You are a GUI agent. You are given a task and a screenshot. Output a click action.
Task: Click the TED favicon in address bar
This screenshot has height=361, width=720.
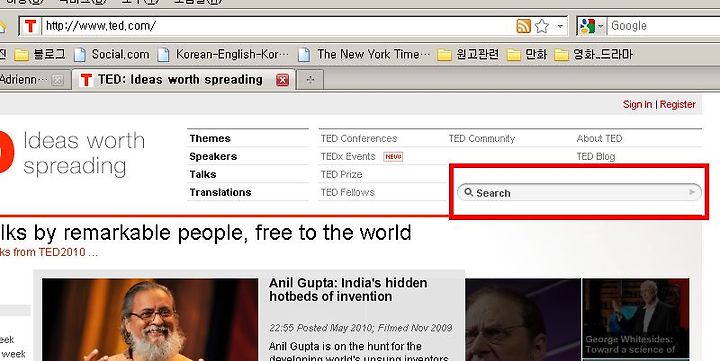pyautogui.click(x=30, y=26)
